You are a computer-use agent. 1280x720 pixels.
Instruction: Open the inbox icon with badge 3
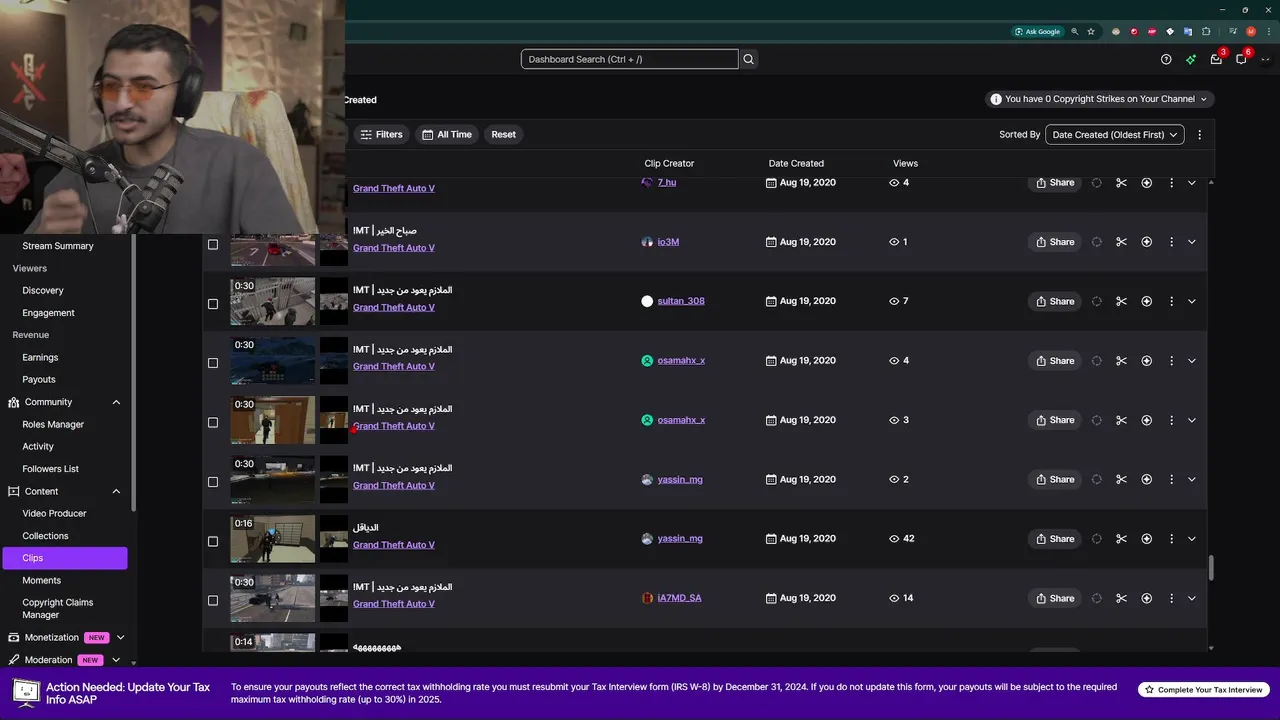click(1216, 59)
